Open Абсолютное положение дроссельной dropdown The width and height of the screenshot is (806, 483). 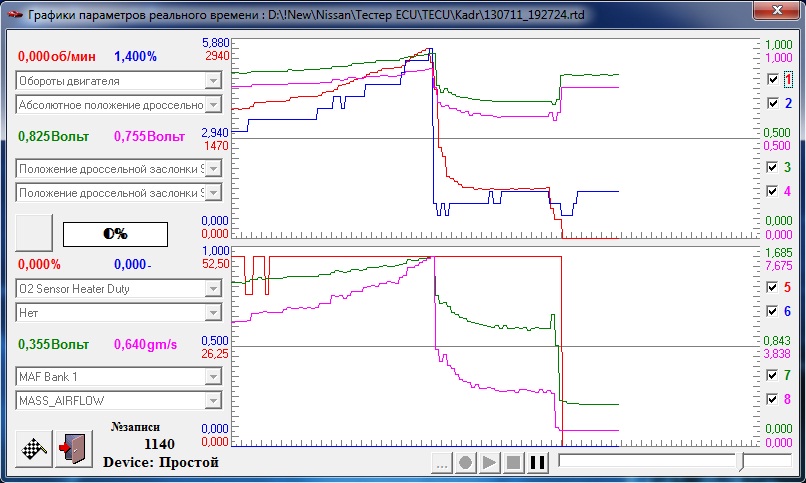pyautogui.click(x=213, y=105)
